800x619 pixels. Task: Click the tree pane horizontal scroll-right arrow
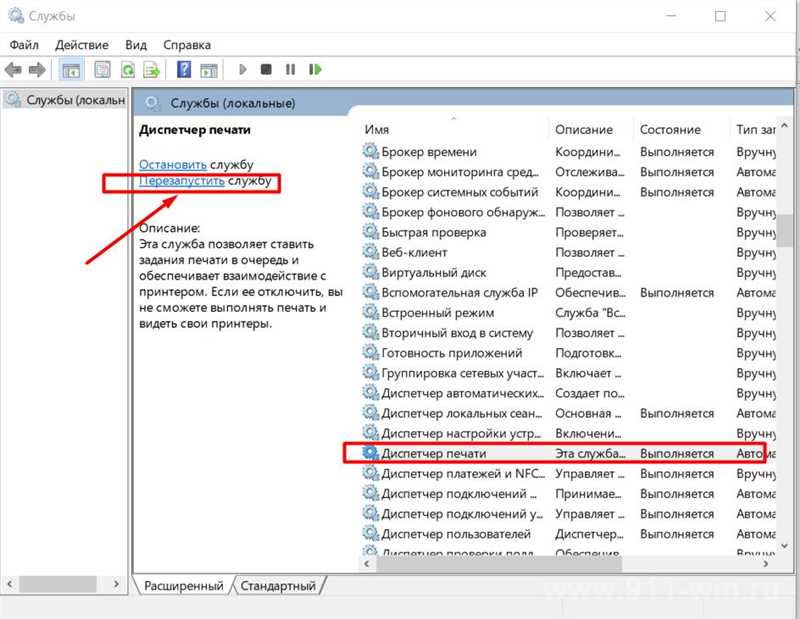coord(116,584)
